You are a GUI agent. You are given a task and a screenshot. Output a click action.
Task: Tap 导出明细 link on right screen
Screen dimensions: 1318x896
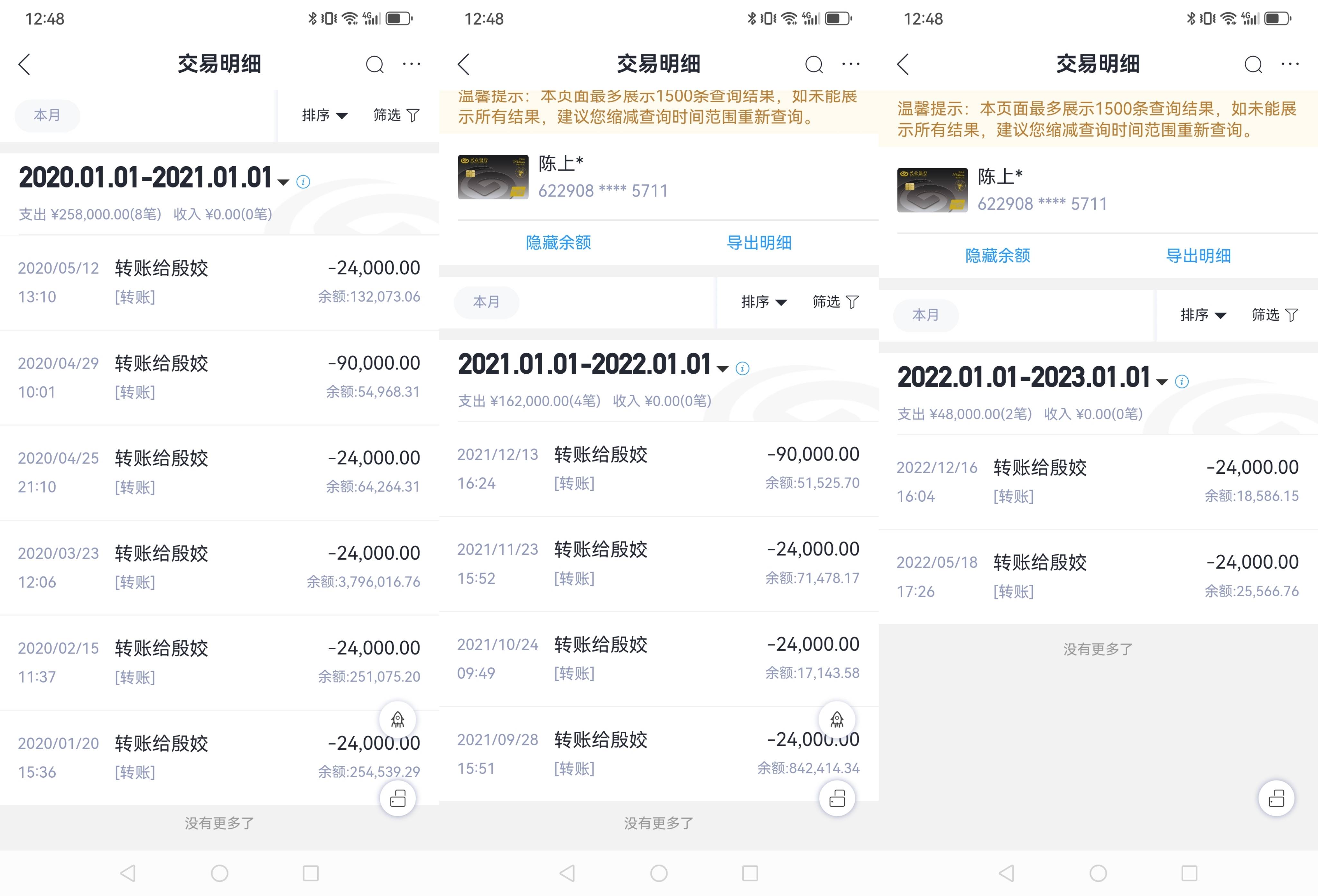coord(1198,256)
